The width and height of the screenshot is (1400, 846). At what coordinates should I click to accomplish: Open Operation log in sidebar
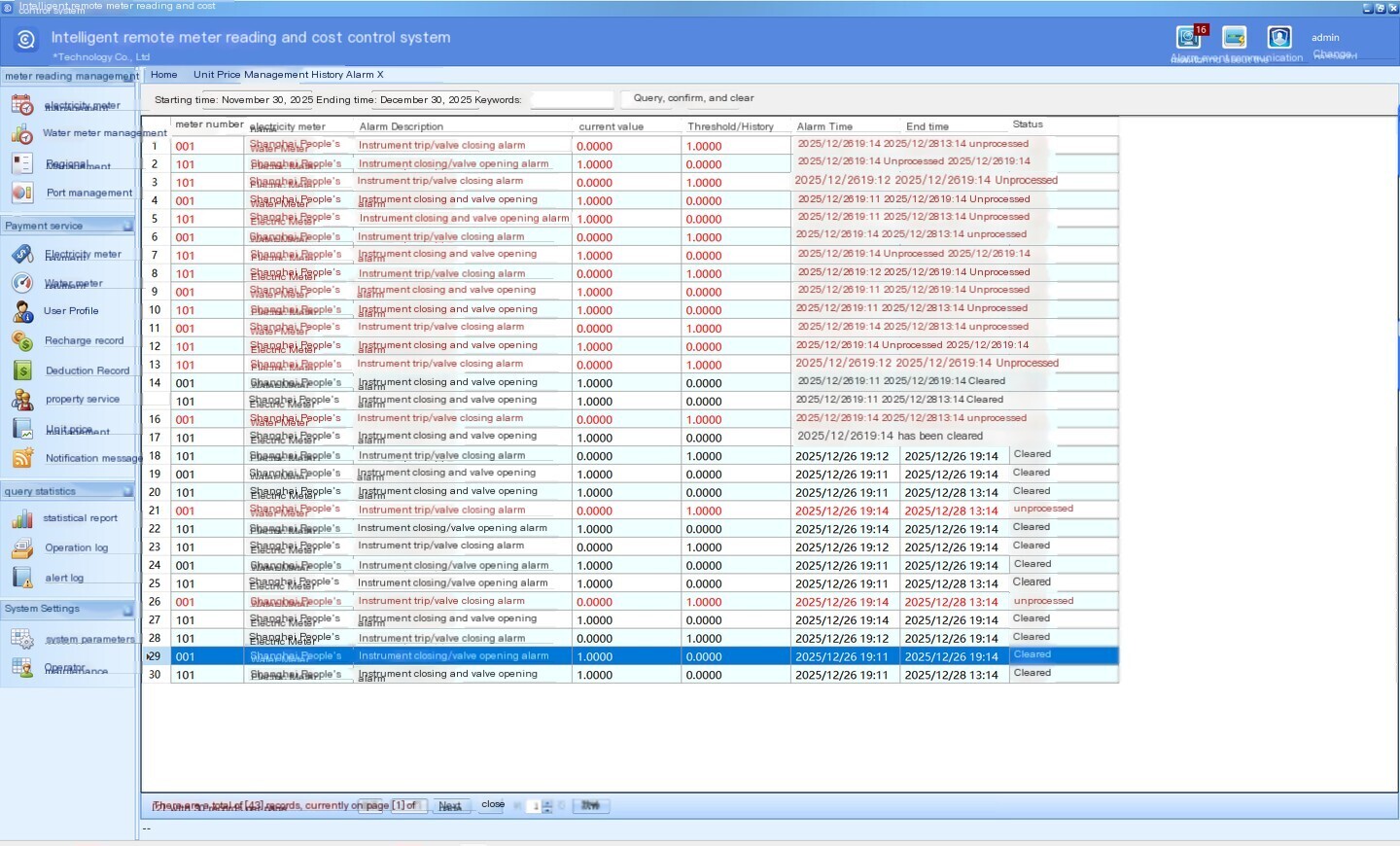coord(77,548)
